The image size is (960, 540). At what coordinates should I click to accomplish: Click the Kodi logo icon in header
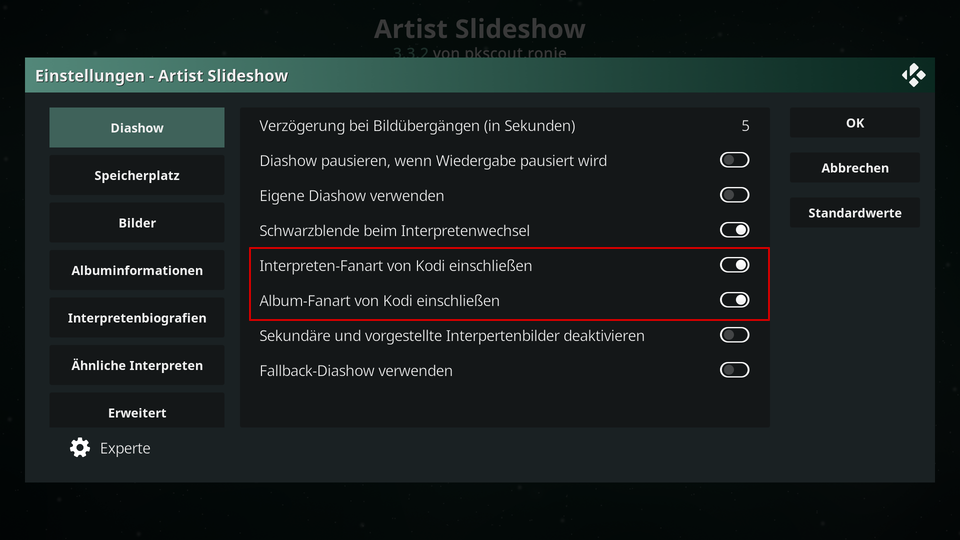(x=913, y=75)
